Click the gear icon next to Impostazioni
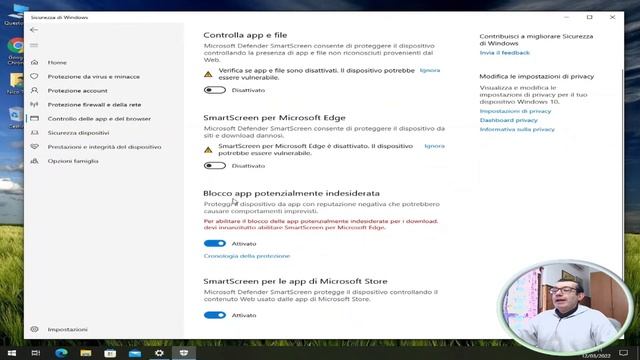Screen dimensions: 640x360 tap(34, 329)
